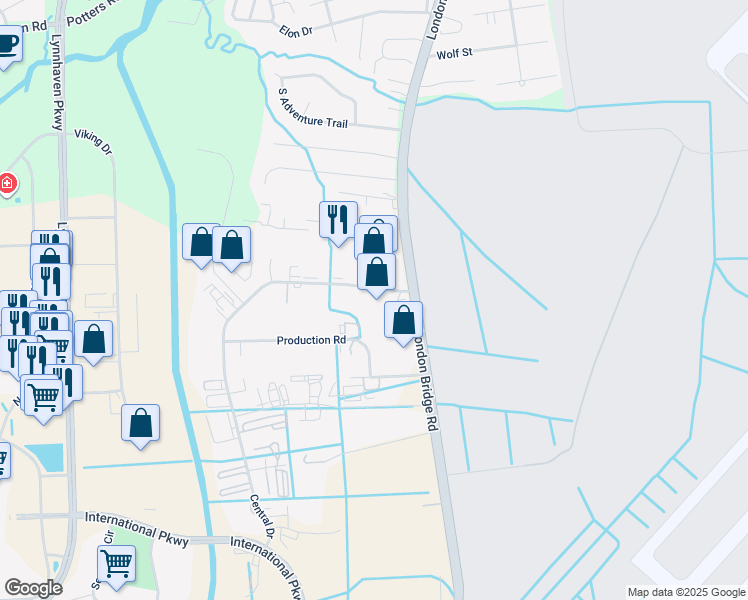Click the shopping bag marker touching London Bridge Rd

(x=403, y=321)
